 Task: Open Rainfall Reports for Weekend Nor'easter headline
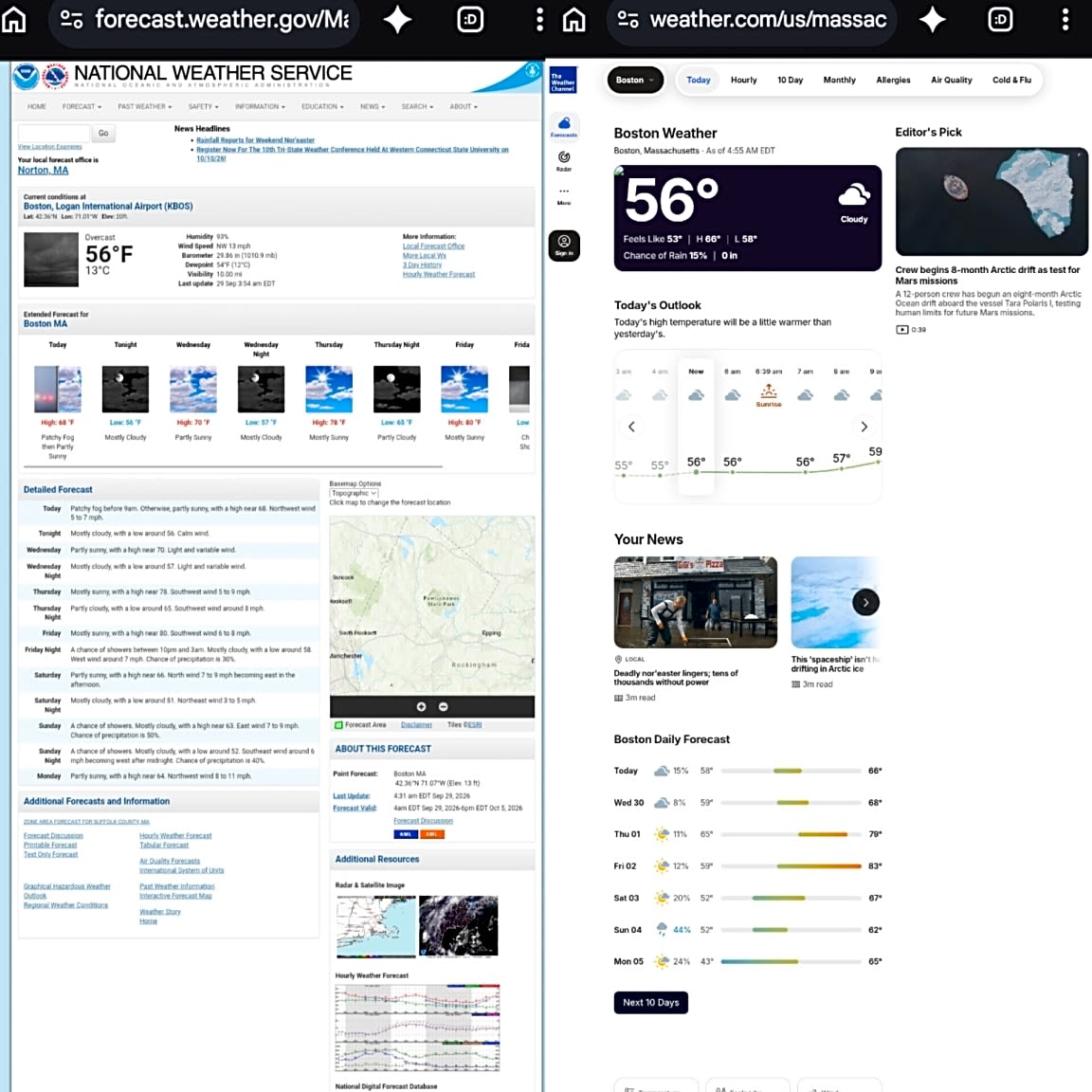(256, 140)
